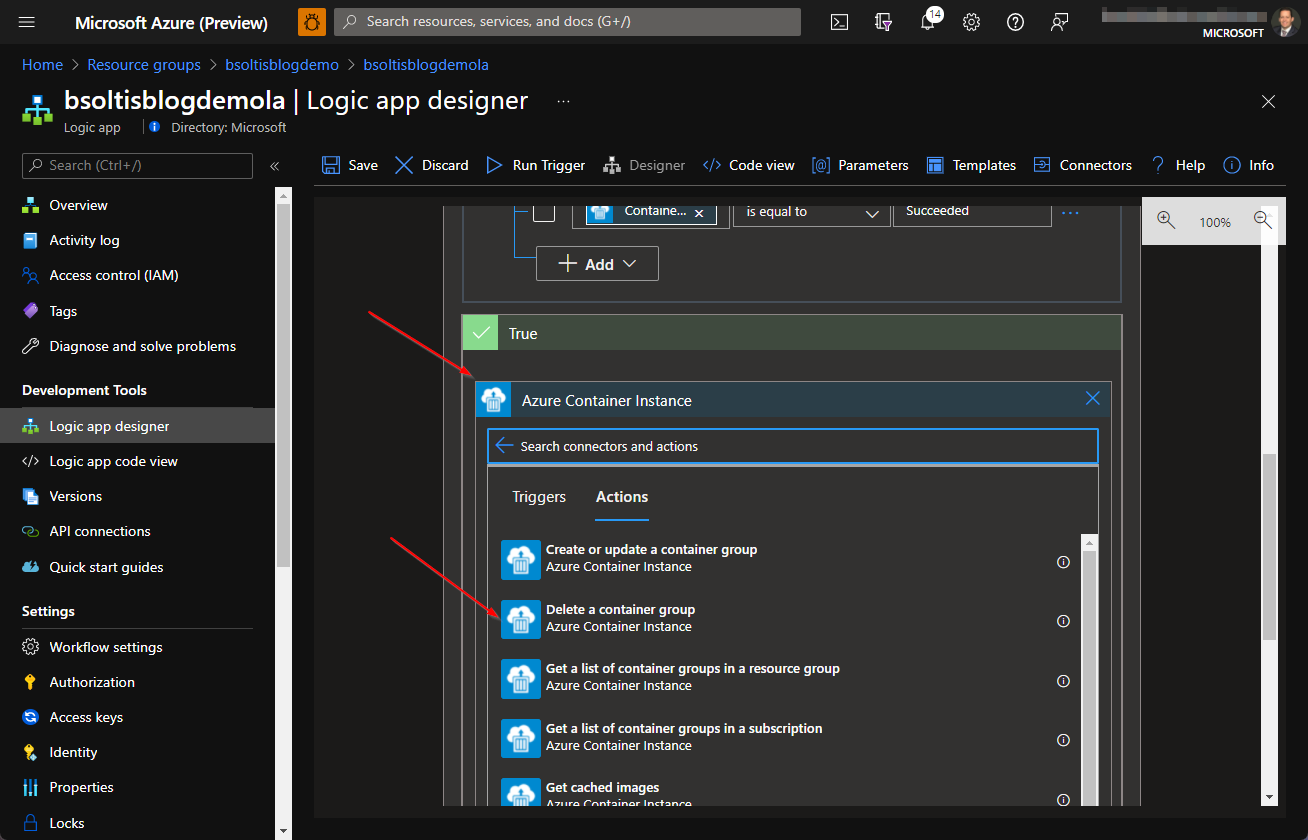The width and height of the screenshot is (1308, 840).
Task: Open Logic app code view menu item
Action: [113, 461]
